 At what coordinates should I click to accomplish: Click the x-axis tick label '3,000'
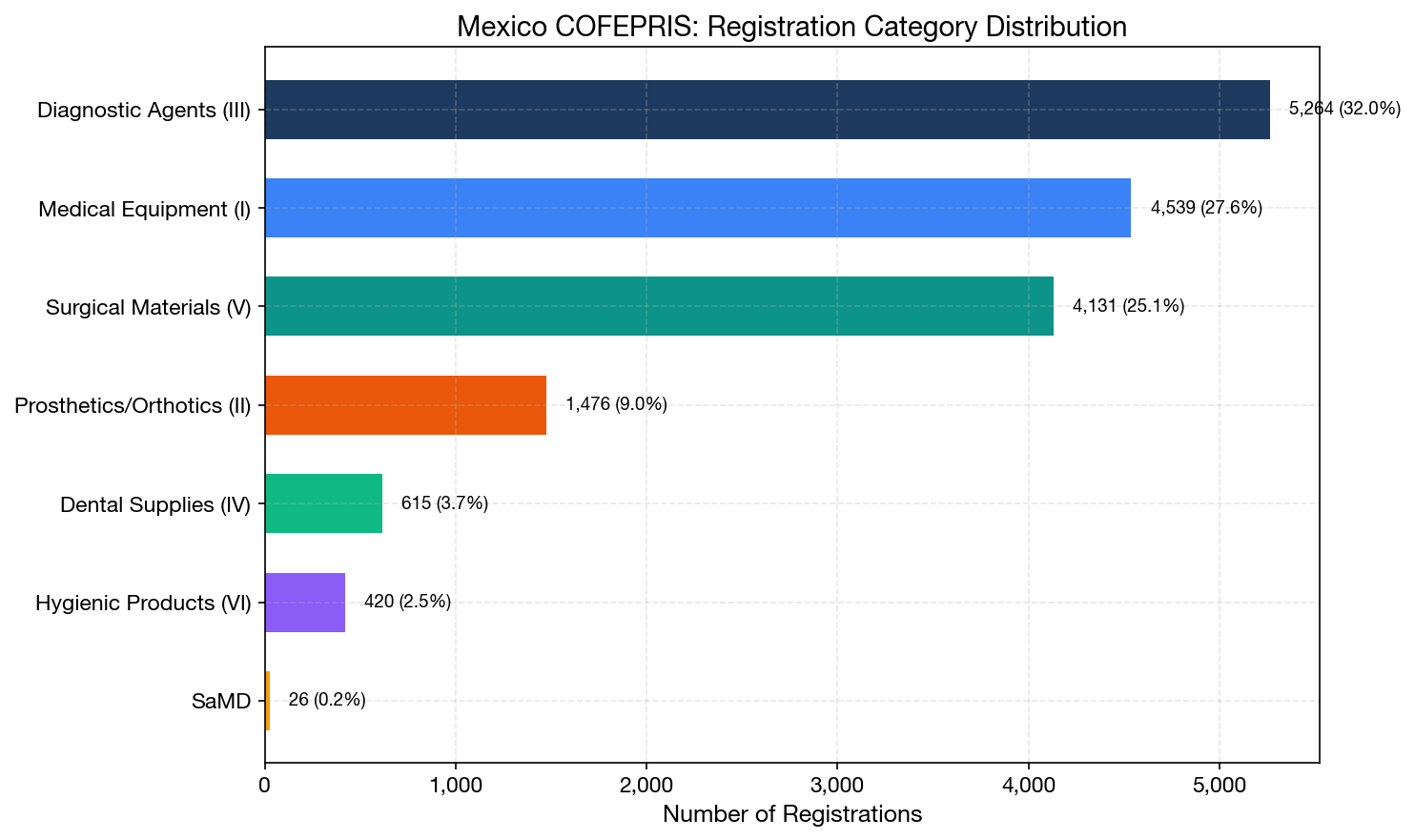click(837, 786)
